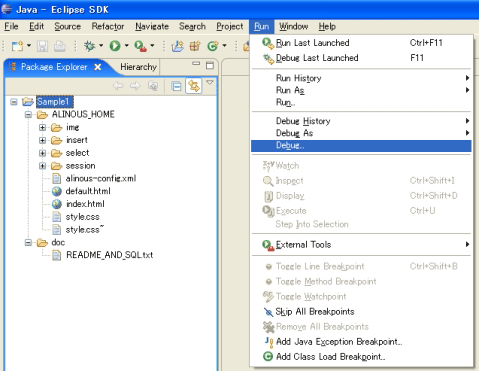Viewport: 479px width, 371px height.
Task: Open the External Tools toolbar dropdown arrow
Action: (x=152, y=45)
